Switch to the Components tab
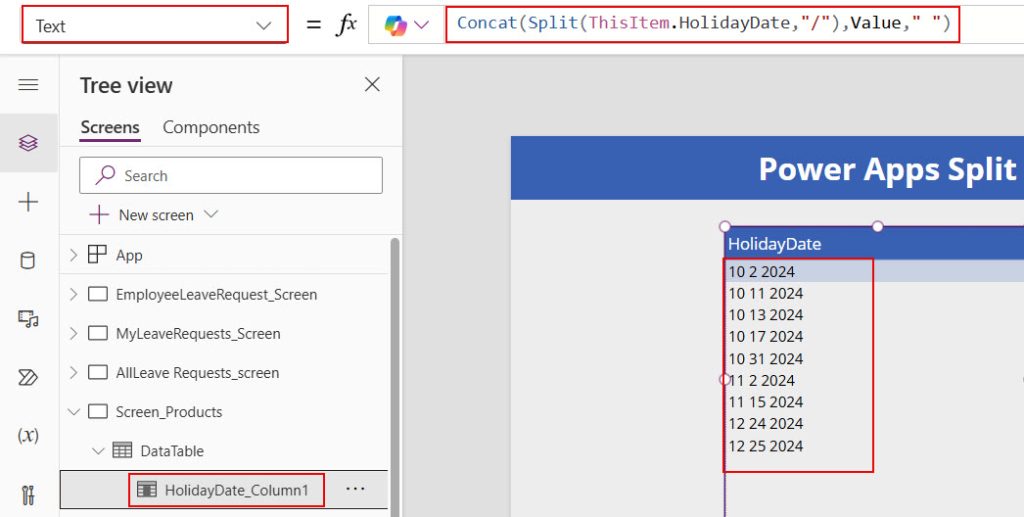The width and height of the screenshot is (1024, 517). [211, 127]
